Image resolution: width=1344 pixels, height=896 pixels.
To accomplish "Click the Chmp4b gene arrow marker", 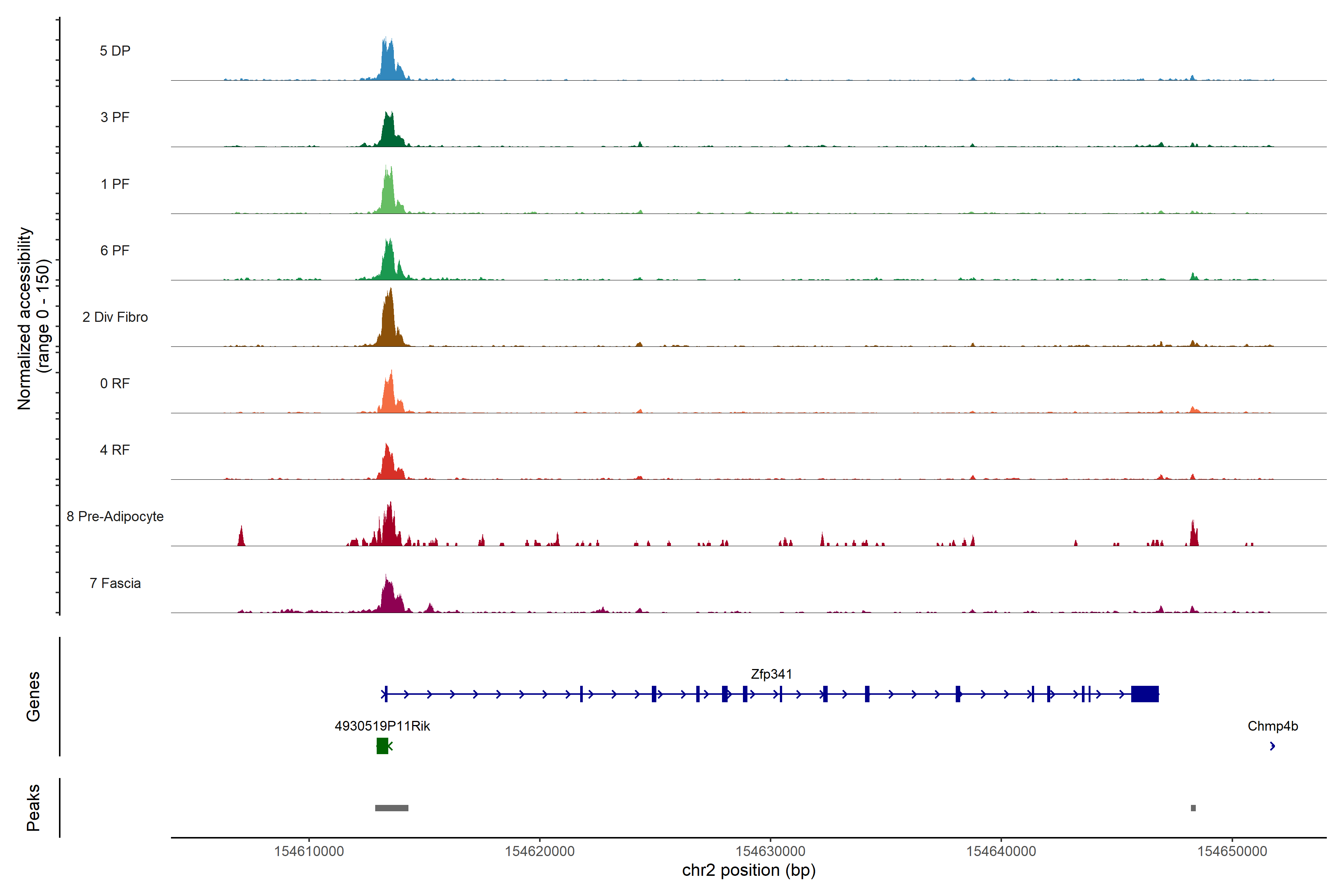I will click(x=1272, y=746).
